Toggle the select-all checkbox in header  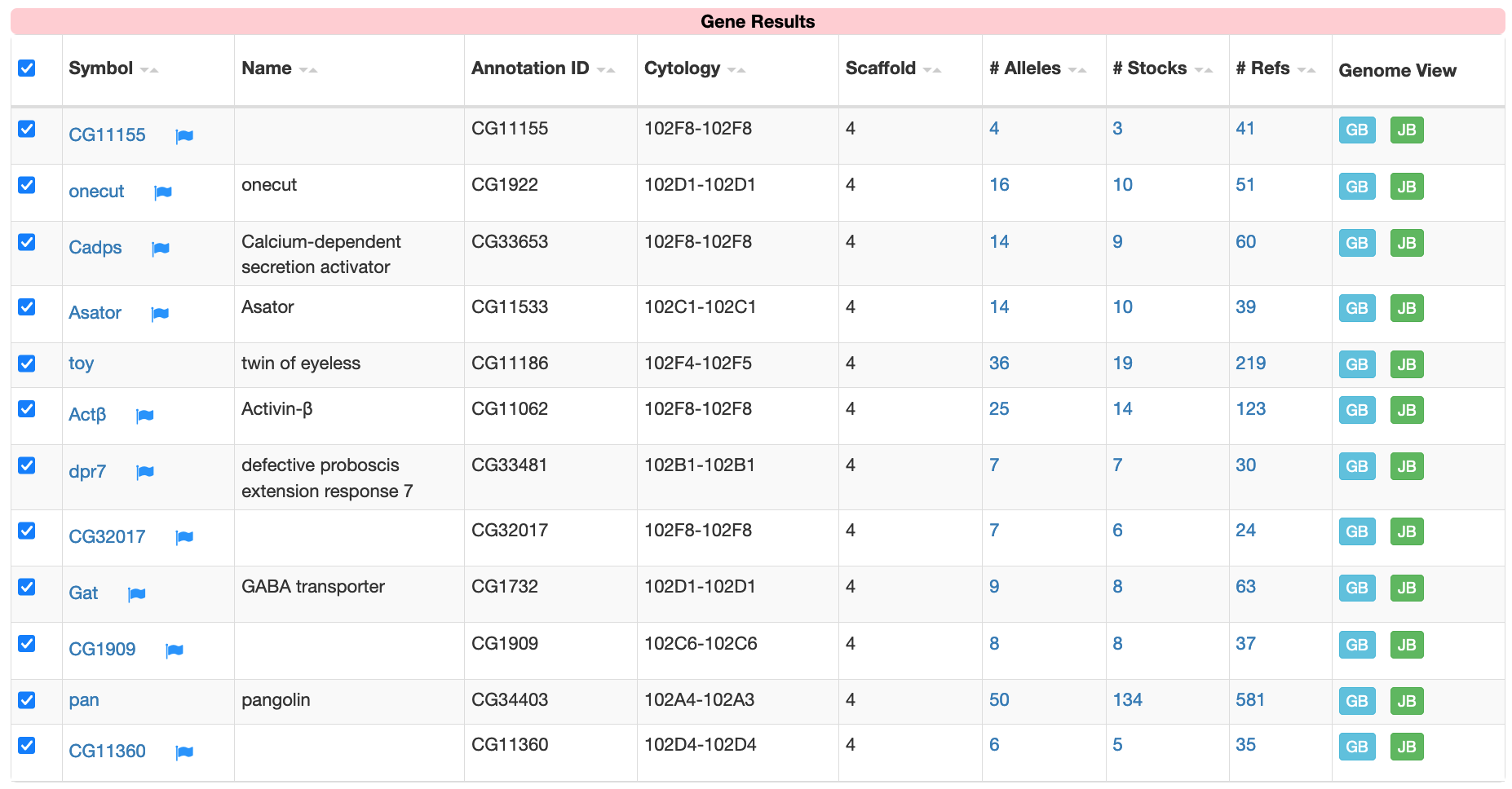27,68
